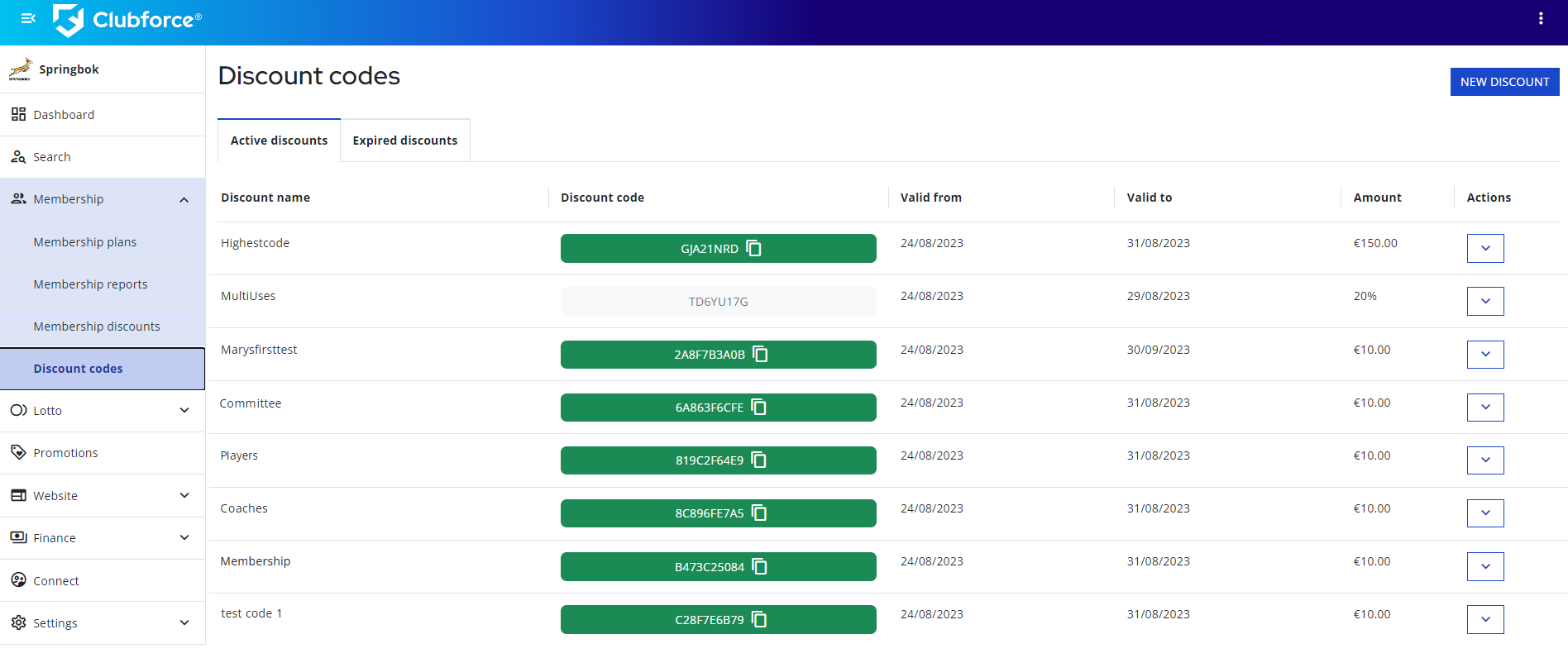
Task: Open Membership discounts in the sidebar
Action: [x=97, y=327]
